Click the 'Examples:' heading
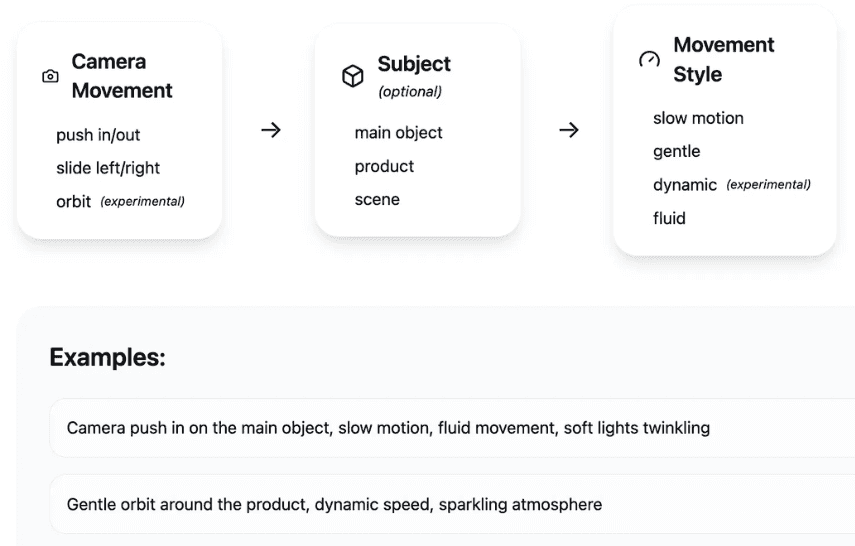 click(107, 358)
